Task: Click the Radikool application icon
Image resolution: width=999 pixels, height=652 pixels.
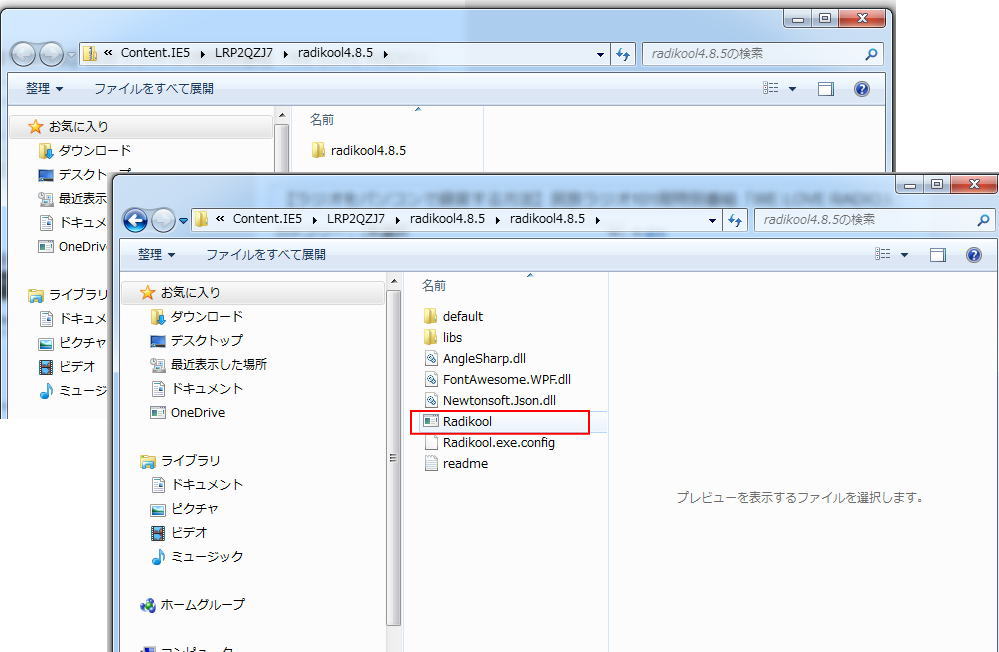Action: 431,421
